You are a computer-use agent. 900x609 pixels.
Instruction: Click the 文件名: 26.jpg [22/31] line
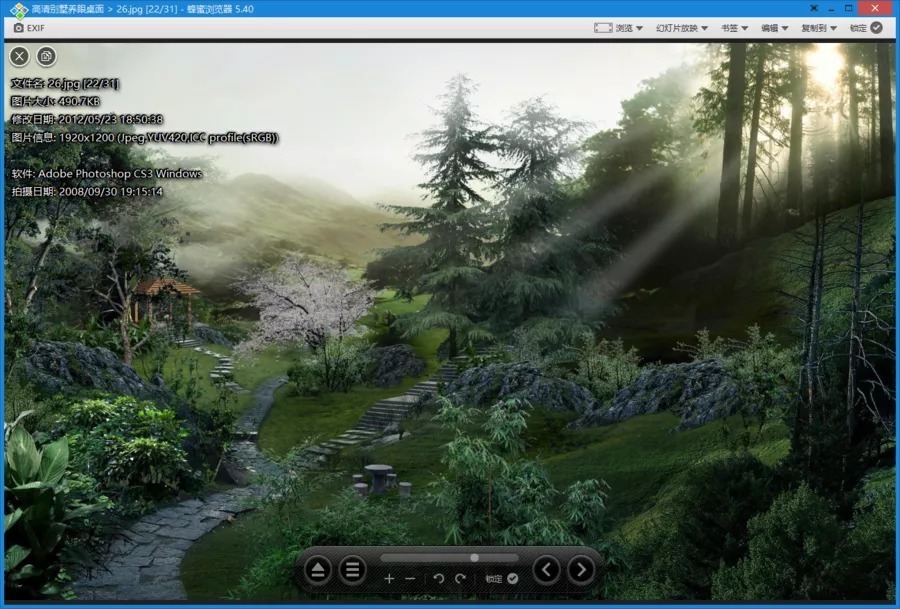click(x=65, y=84)
